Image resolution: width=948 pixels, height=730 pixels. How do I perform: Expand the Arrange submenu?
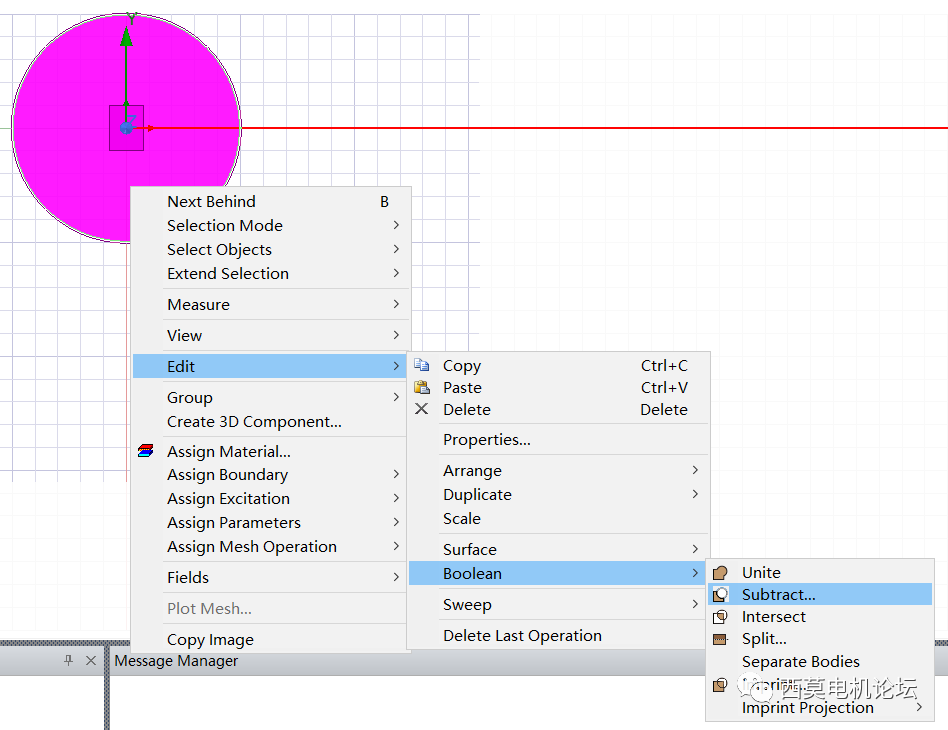(559, 471)
